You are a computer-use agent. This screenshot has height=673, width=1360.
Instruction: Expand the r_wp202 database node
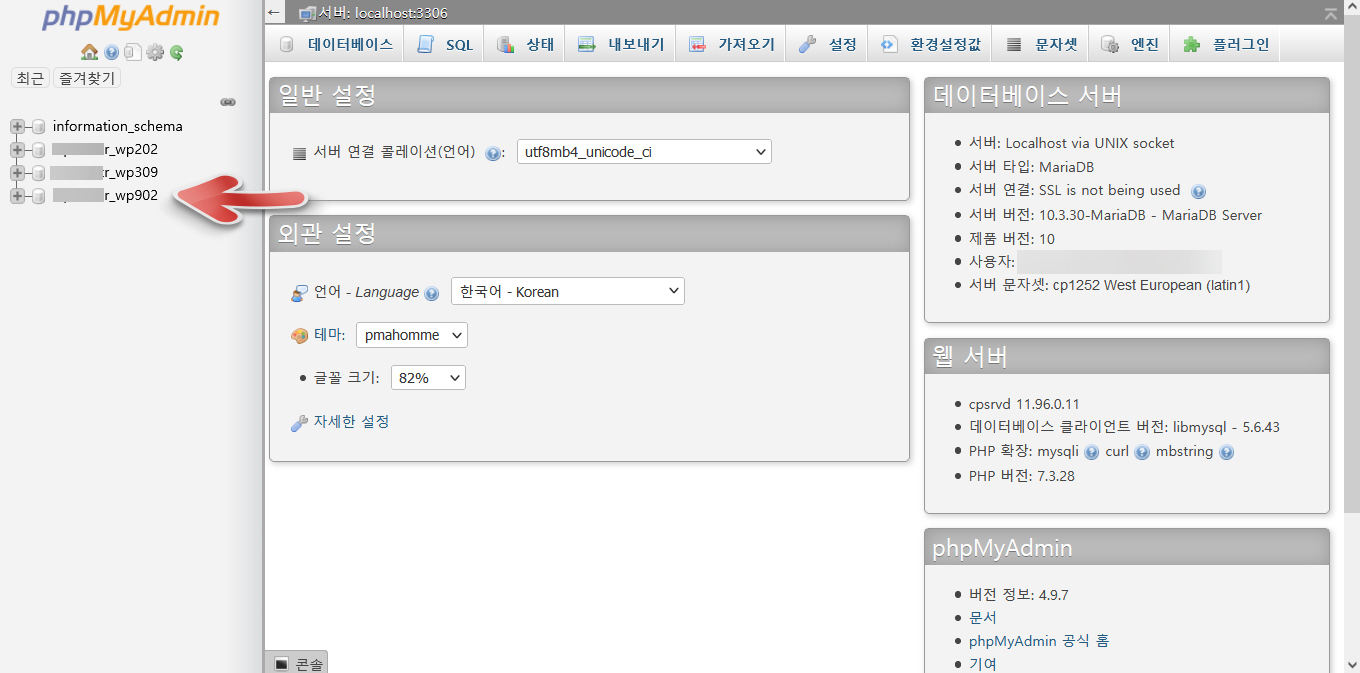tap(17, 149)
